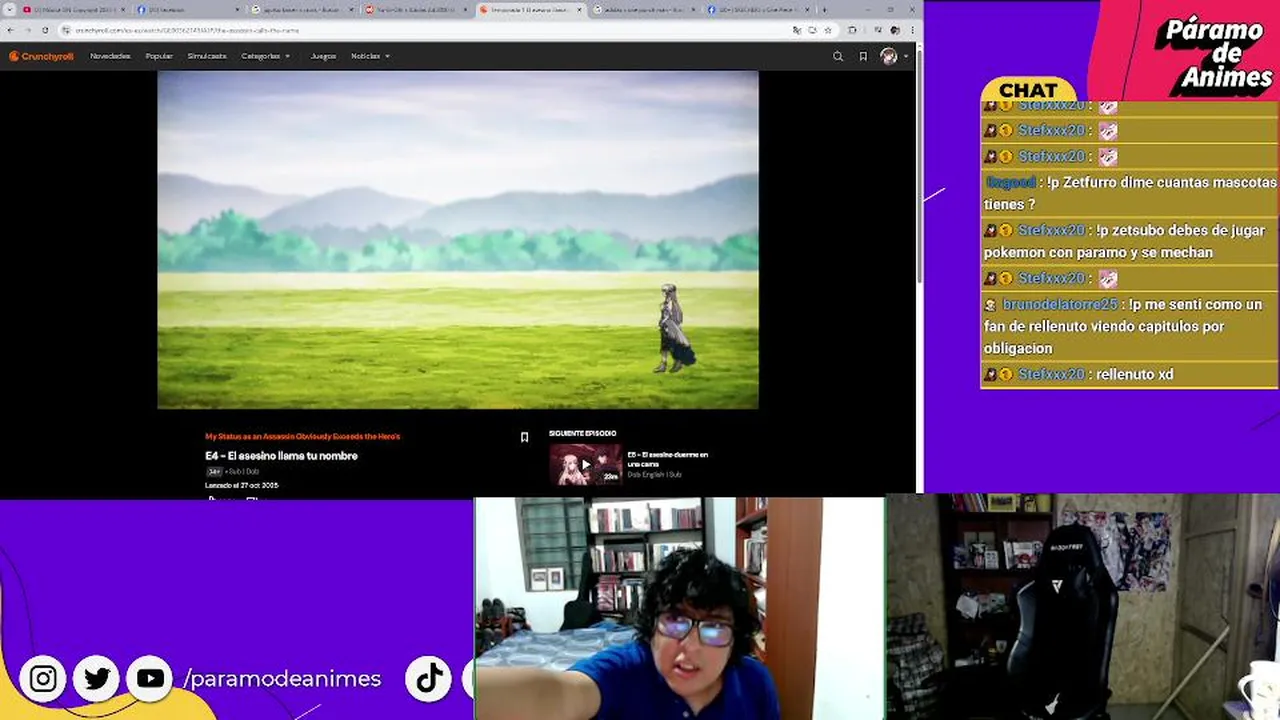The image size is (1280, 720).
Task: Reload the page with refresh icon
Action: (45, 30)
